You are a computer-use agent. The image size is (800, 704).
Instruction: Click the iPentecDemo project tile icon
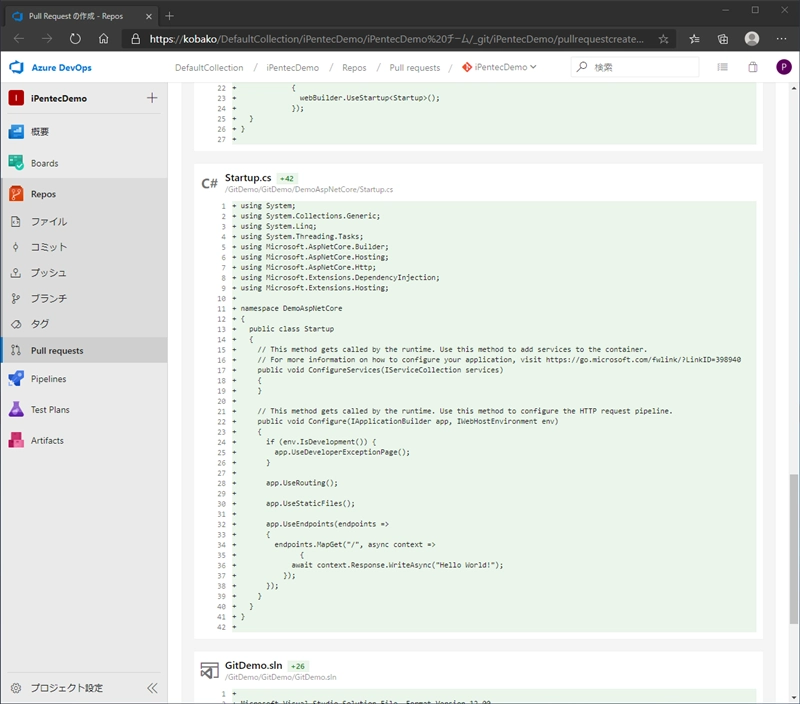click(16, 98)
